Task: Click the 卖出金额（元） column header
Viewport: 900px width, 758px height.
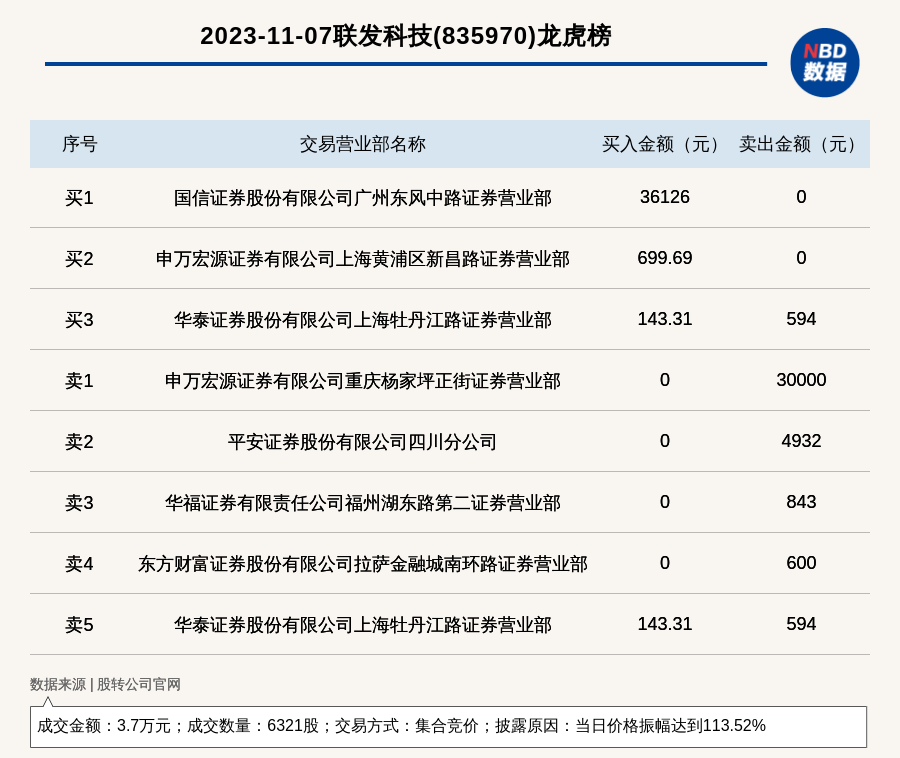Action: tap(801, 144)
